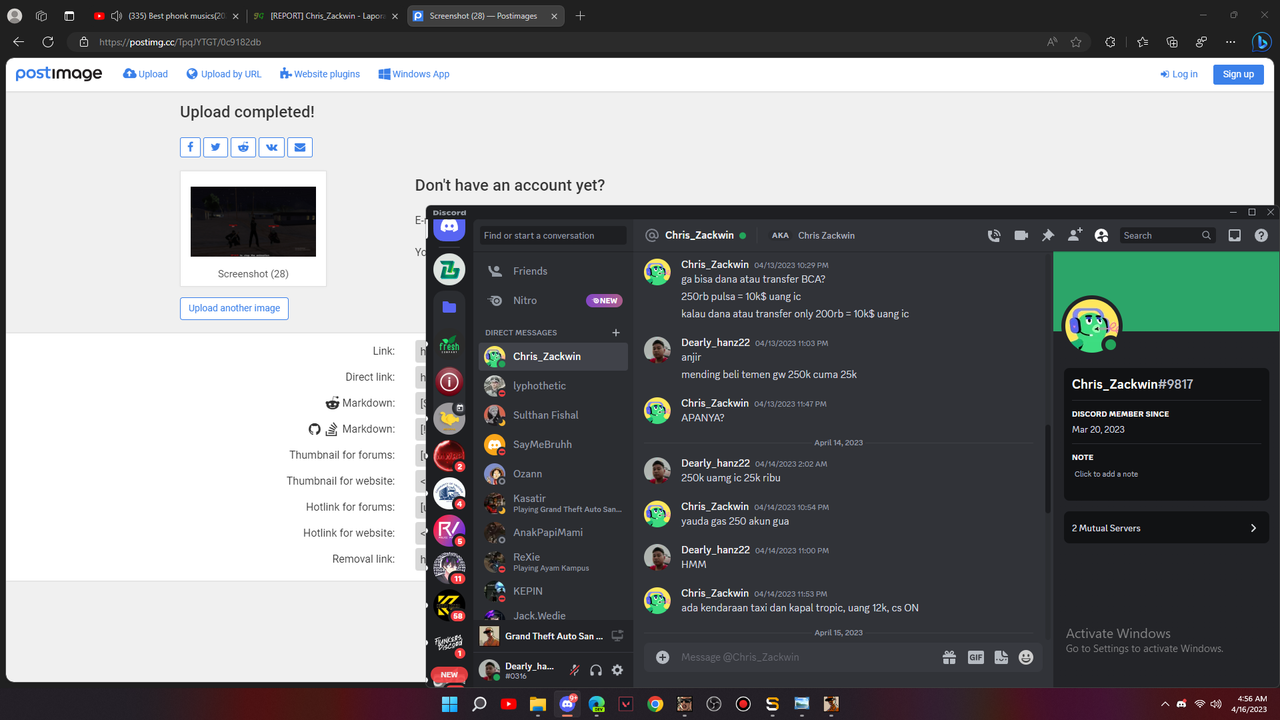Open DM with Kasatir
1280x720 pixels.
coord(553,503)
